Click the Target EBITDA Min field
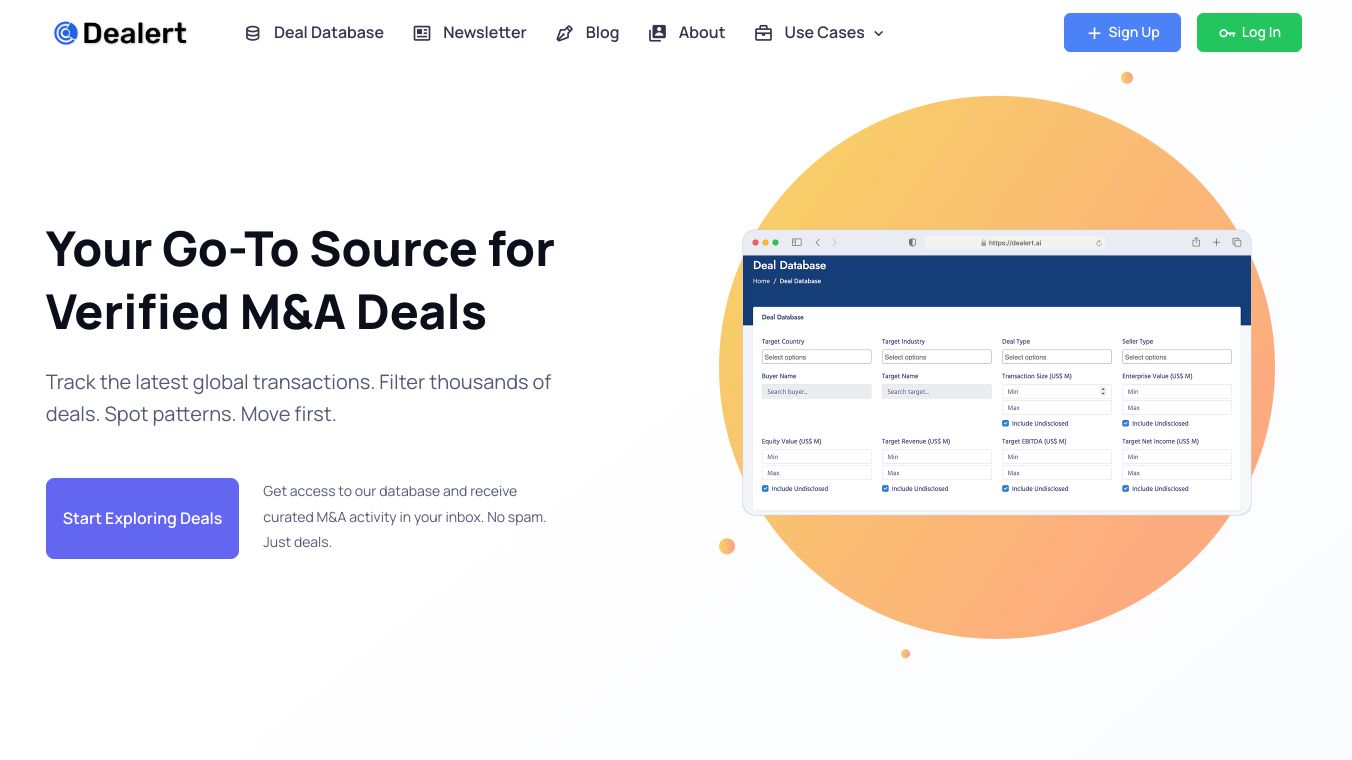 point(1057,457)
